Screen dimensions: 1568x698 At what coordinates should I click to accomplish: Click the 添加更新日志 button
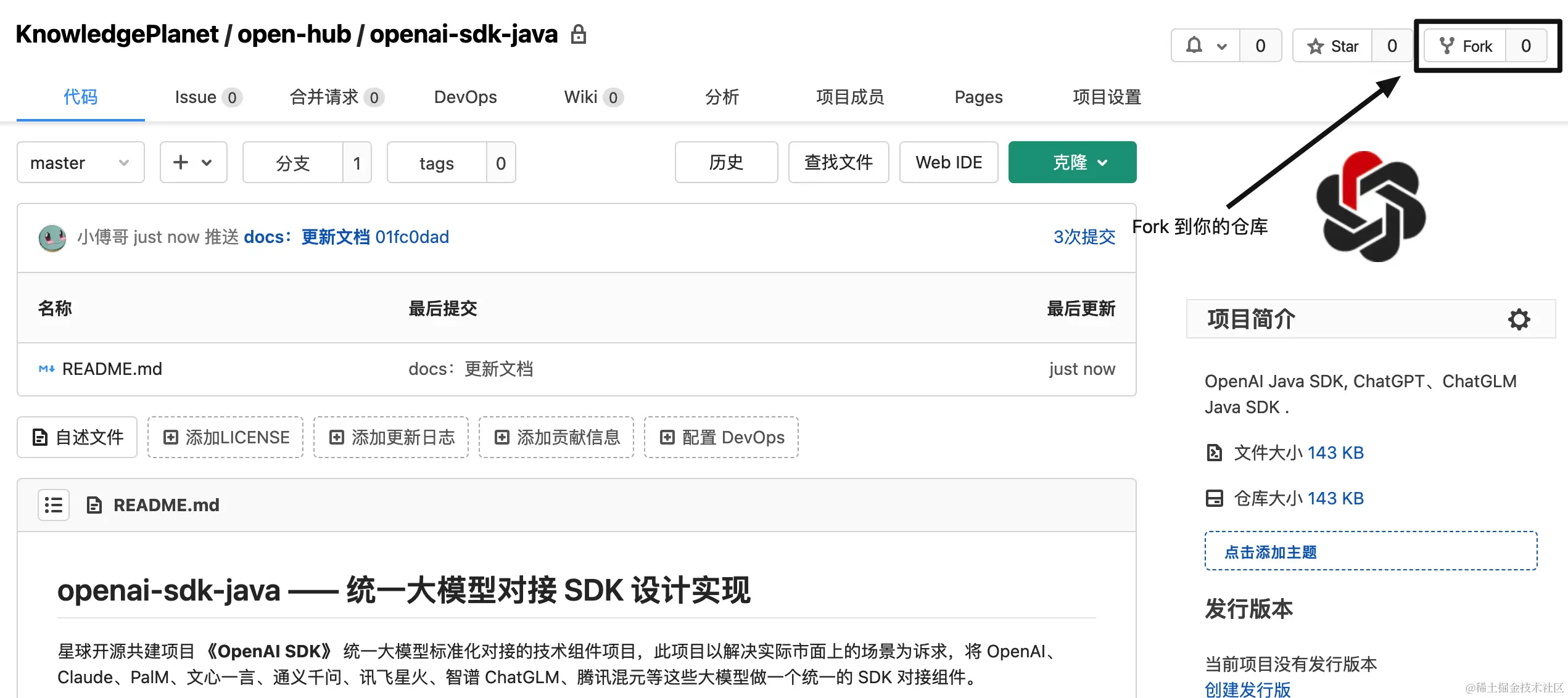point(391,437)
